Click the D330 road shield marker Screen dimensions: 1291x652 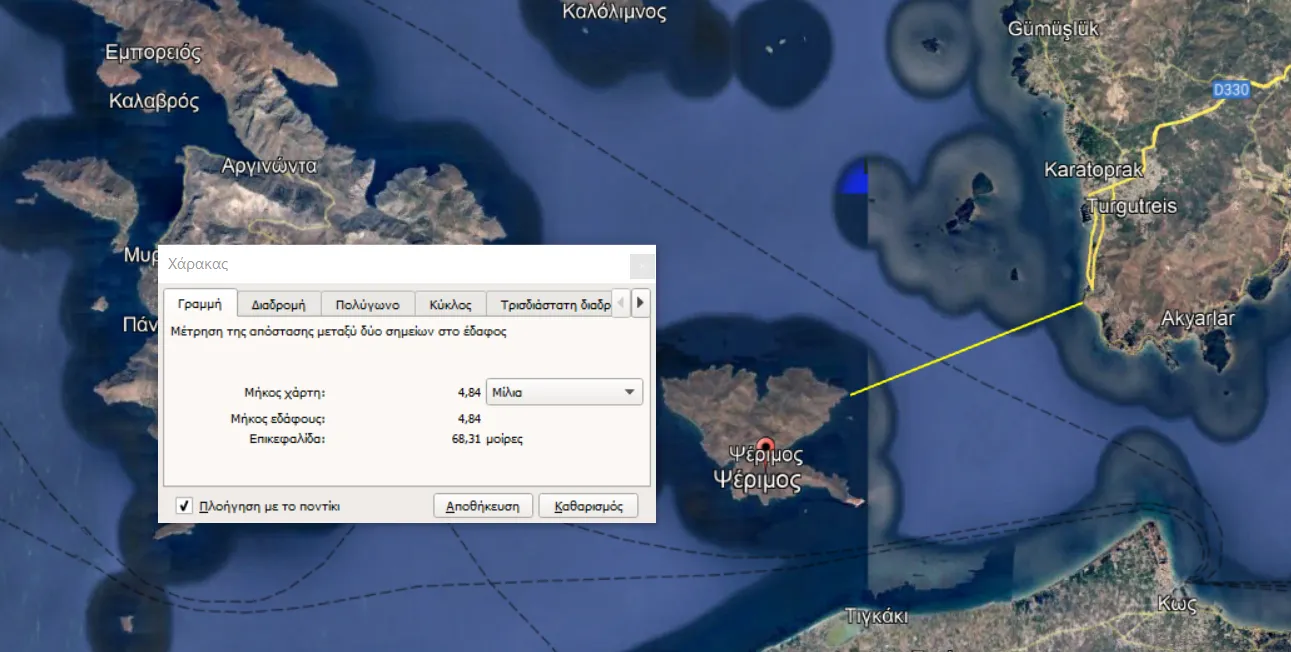(1231, 90)
